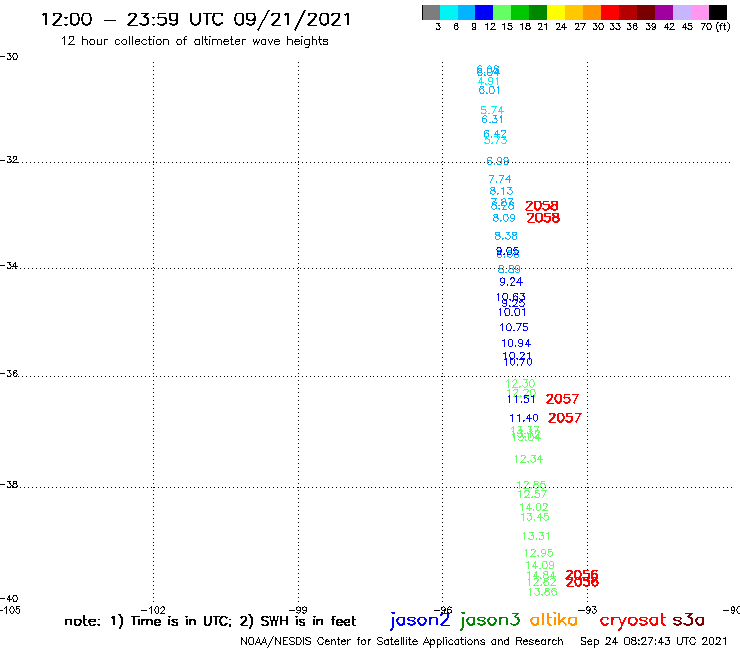
Task: Click the '70 (ft)' legend scale label
Action: pyautogui.click(x=715, y=27)
